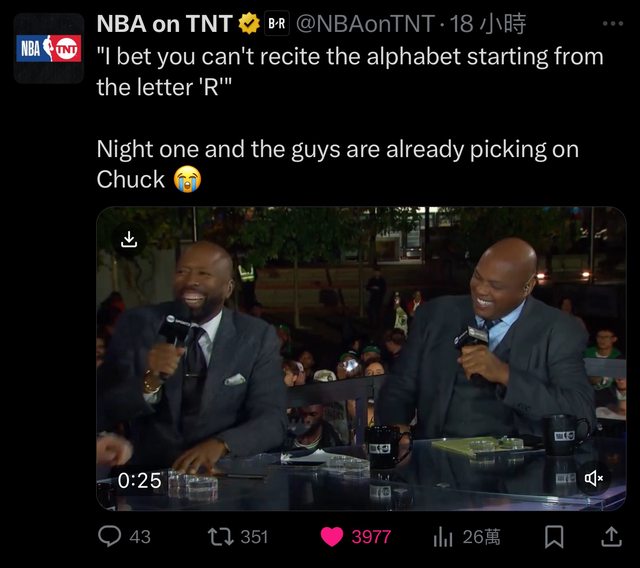The width and height of the screenshot is (640, 568).
Task: View the 3977 likes count
Action: click(371, 537)
